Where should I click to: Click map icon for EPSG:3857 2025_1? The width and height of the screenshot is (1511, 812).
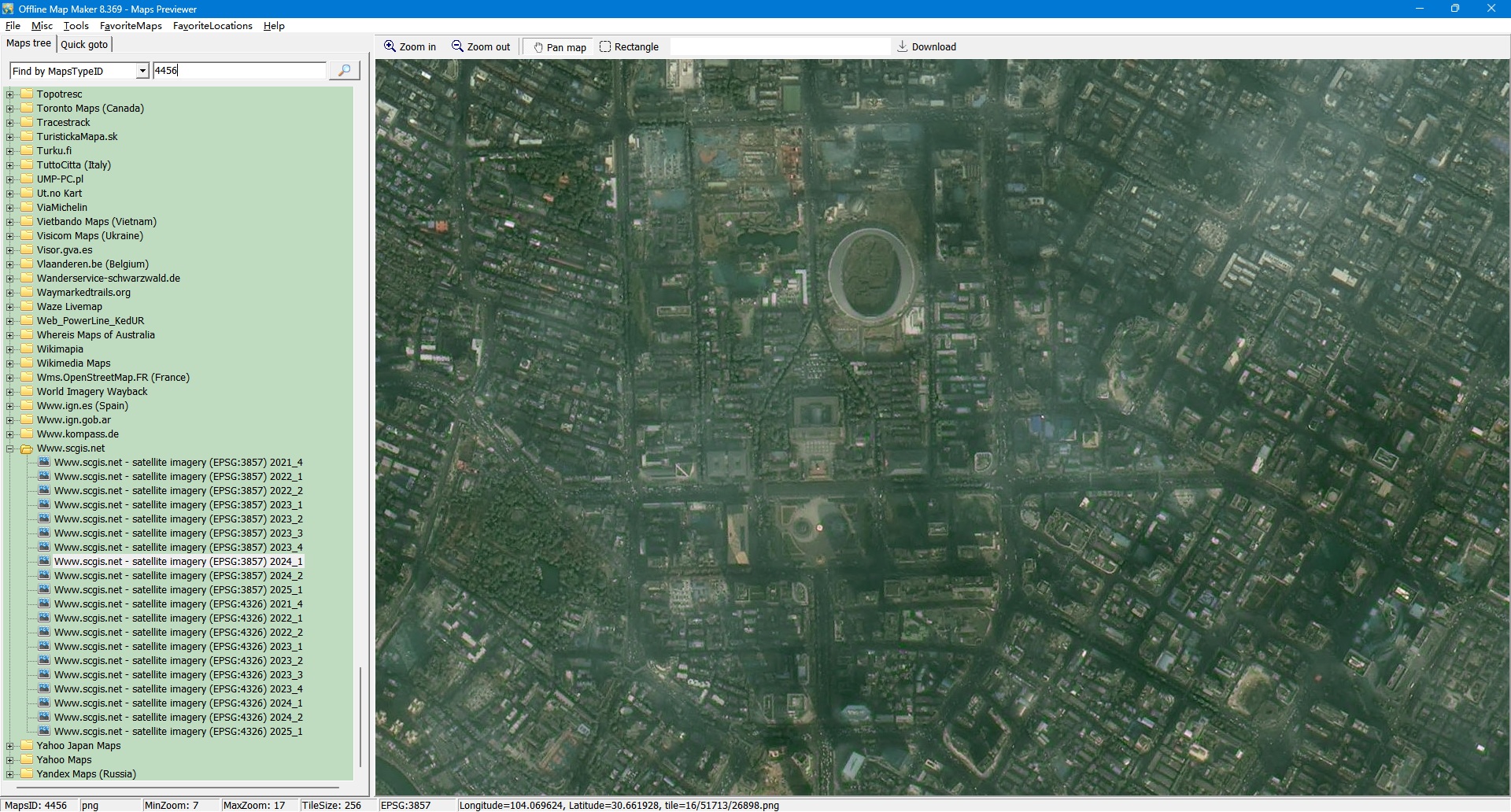click(45, 590)
